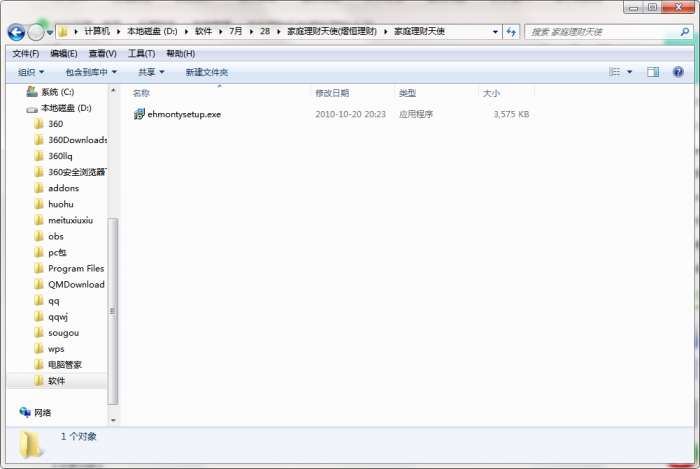This screenshot has width=700, height=469.
Task: Click the Program Files folder icon
Action: (39, 269)
